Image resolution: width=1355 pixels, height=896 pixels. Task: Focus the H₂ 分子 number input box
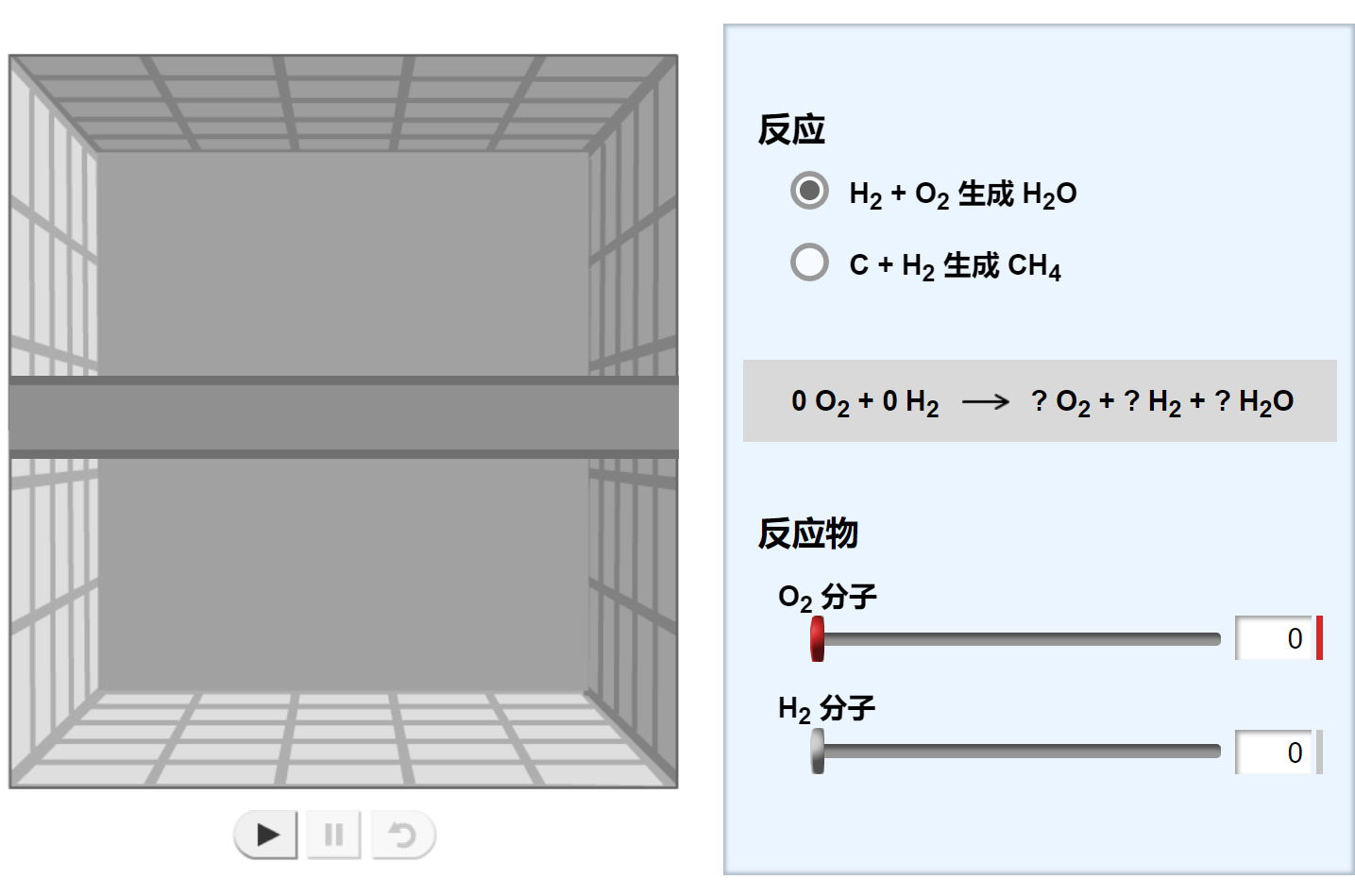click(x=1273, y=752)
